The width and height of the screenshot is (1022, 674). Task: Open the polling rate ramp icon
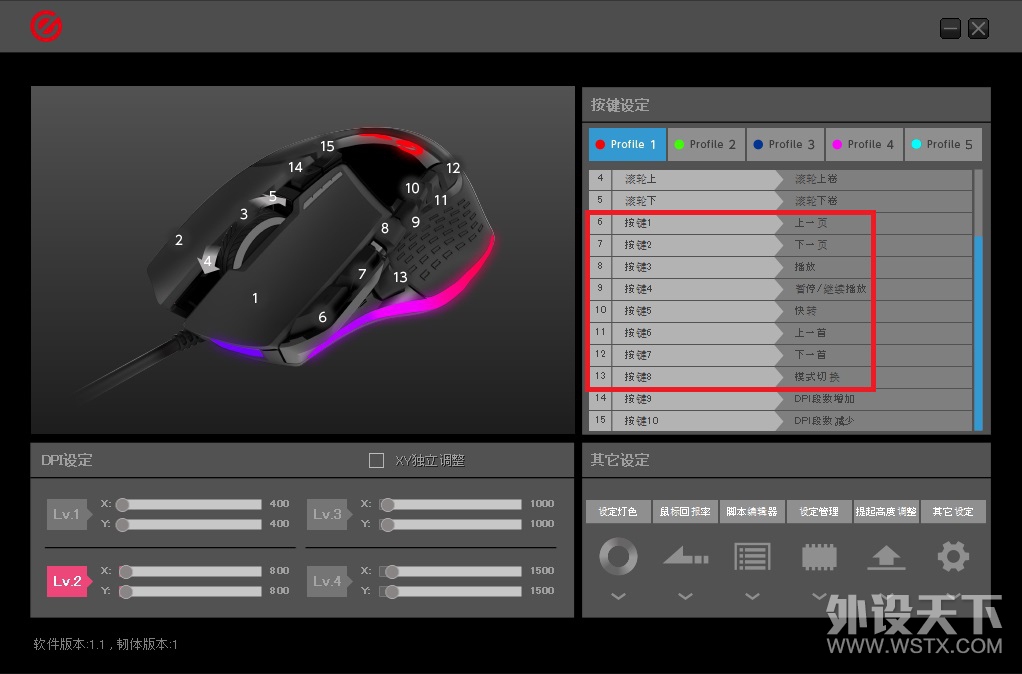coord(685,556)
